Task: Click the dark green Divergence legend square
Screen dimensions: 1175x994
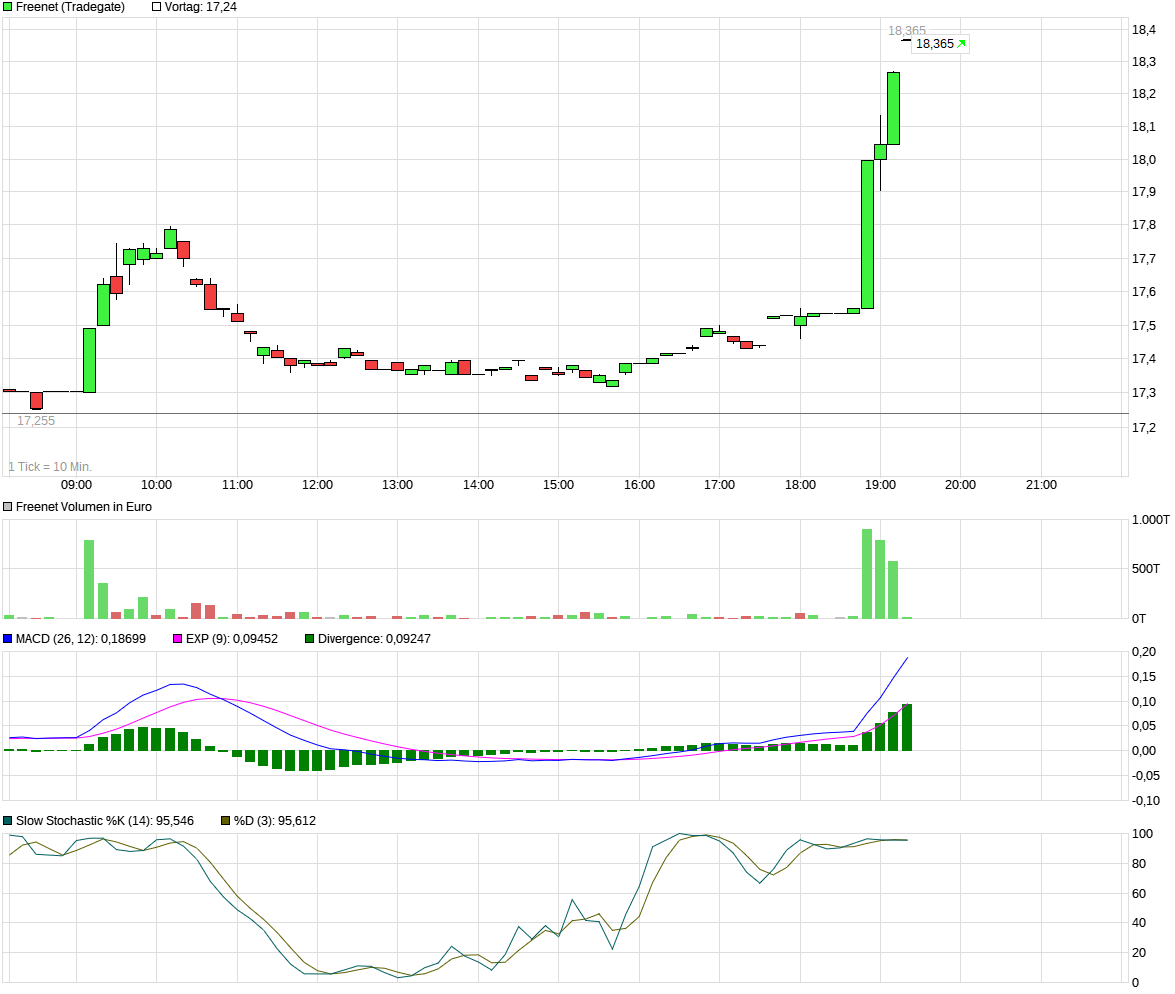Action: coord(309,639)
